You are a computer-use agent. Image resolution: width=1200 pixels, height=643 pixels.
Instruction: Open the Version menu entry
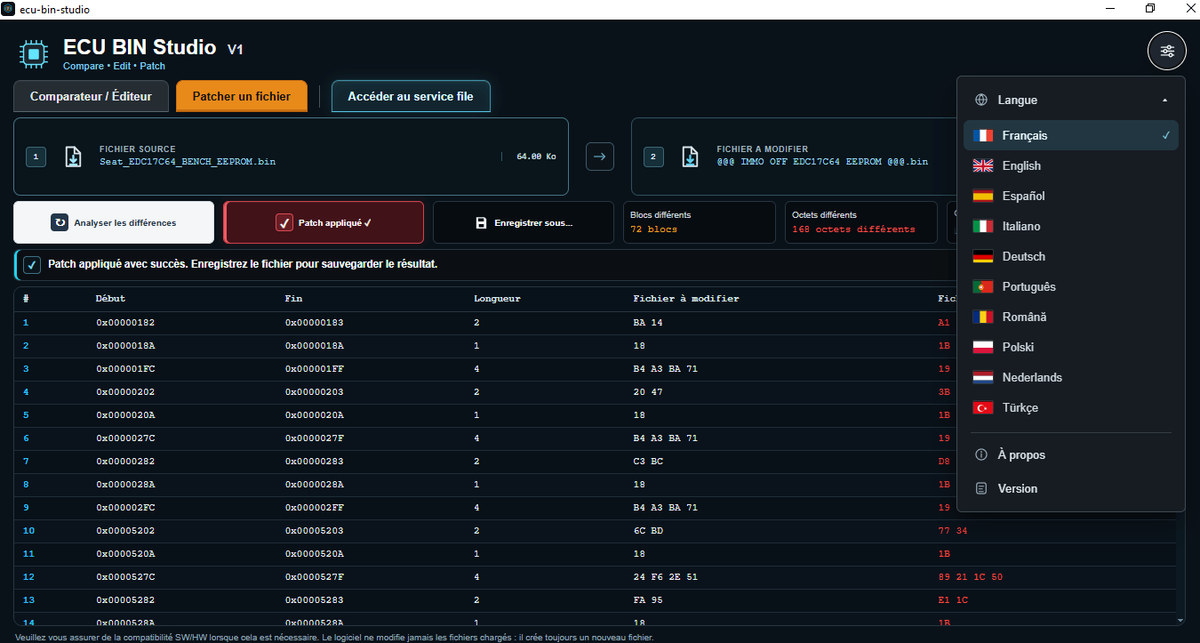[1071, 489]
